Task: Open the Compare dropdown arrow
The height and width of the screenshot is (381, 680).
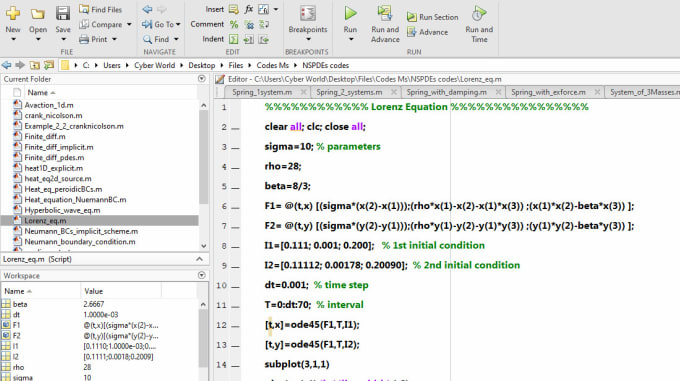Action: coord(129,24)
